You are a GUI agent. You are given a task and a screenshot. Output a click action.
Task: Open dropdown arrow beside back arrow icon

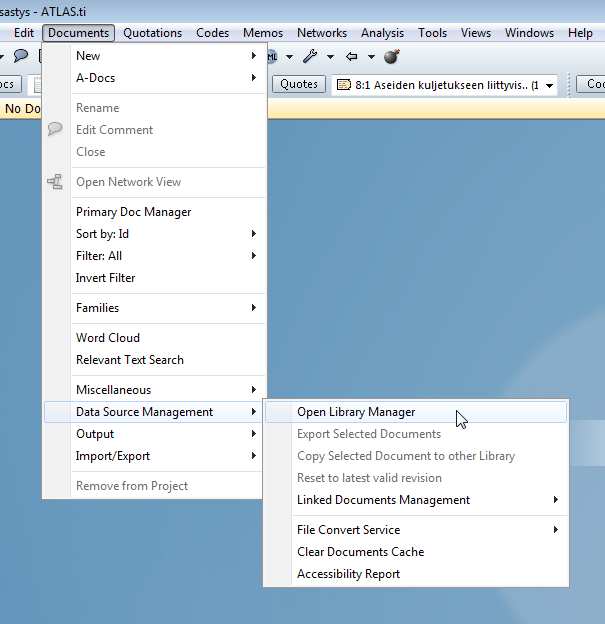point(371,57)
